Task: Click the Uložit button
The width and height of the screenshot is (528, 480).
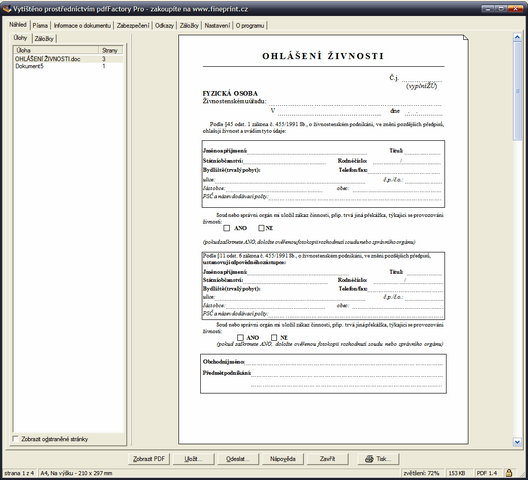Action: coord(193,459)
